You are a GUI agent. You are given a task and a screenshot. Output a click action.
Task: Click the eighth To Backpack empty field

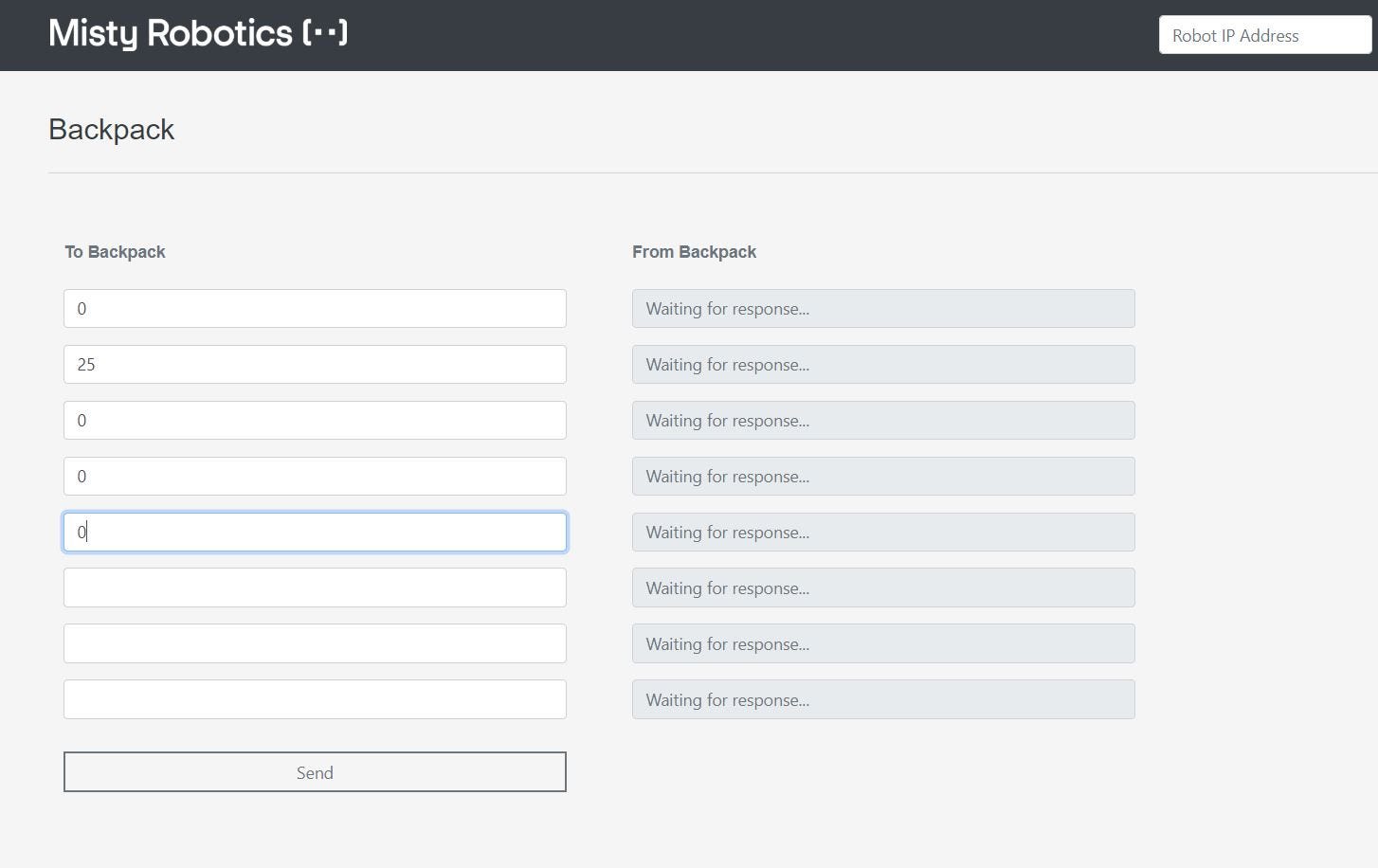315,699
